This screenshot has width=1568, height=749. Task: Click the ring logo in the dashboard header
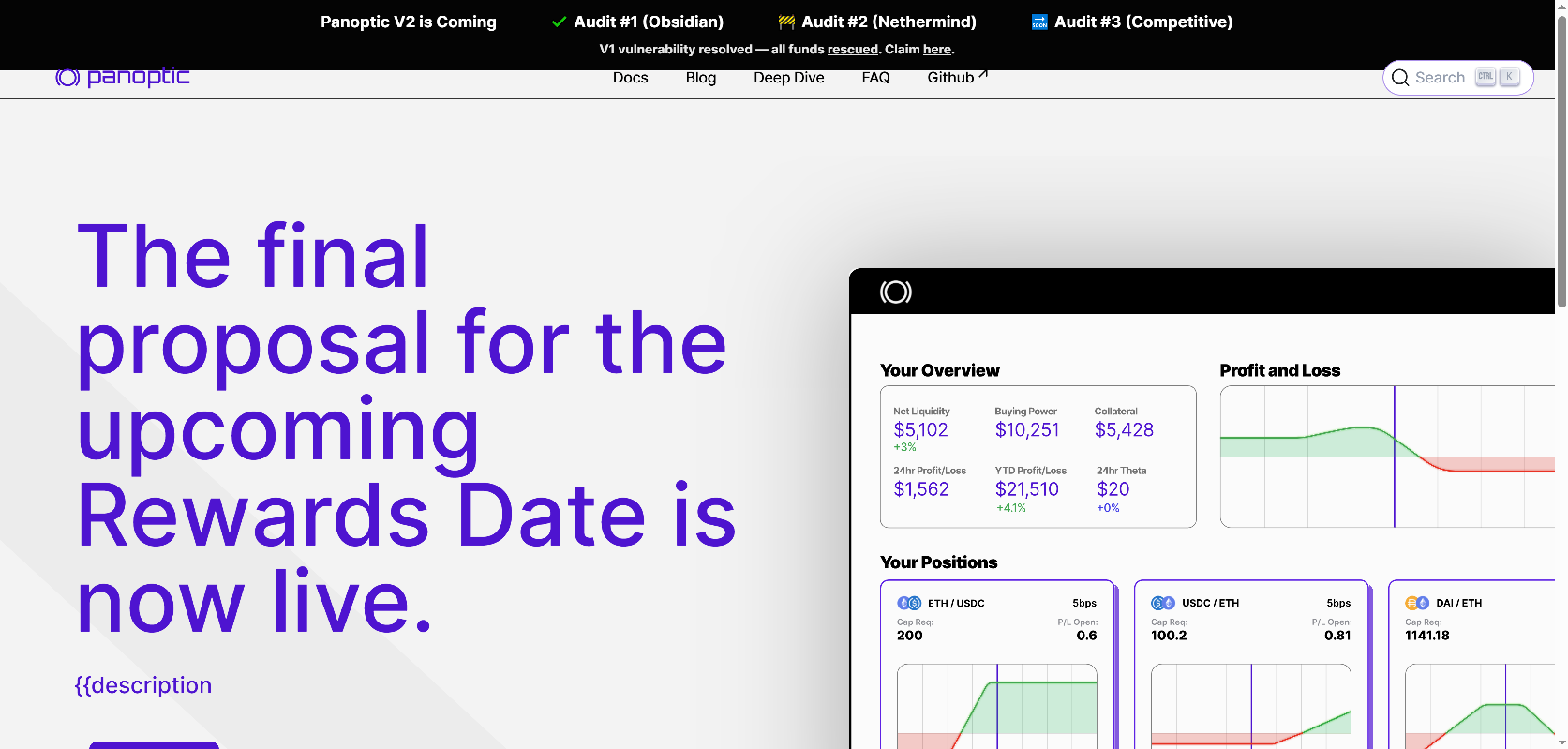click(x=896, y=292)
